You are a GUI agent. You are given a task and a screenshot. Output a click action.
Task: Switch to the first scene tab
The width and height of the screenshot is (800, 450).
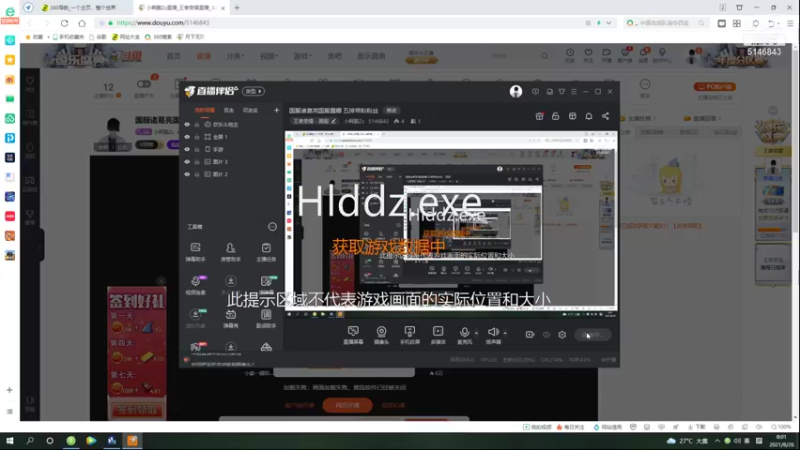pyautogui.click(x=205, y=110)
